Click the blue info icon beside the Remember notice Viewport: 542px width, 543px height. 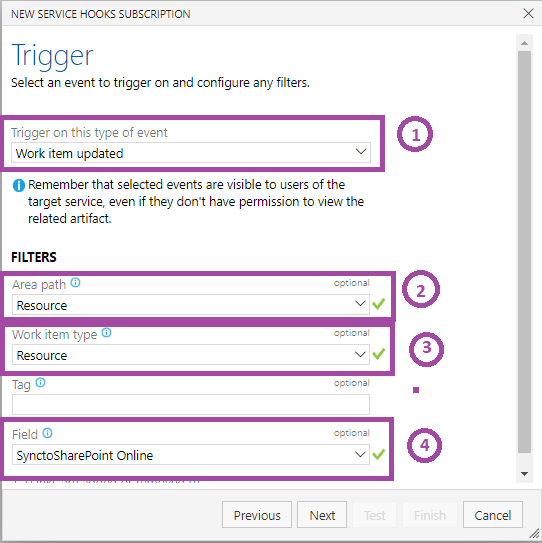[19, 185]
